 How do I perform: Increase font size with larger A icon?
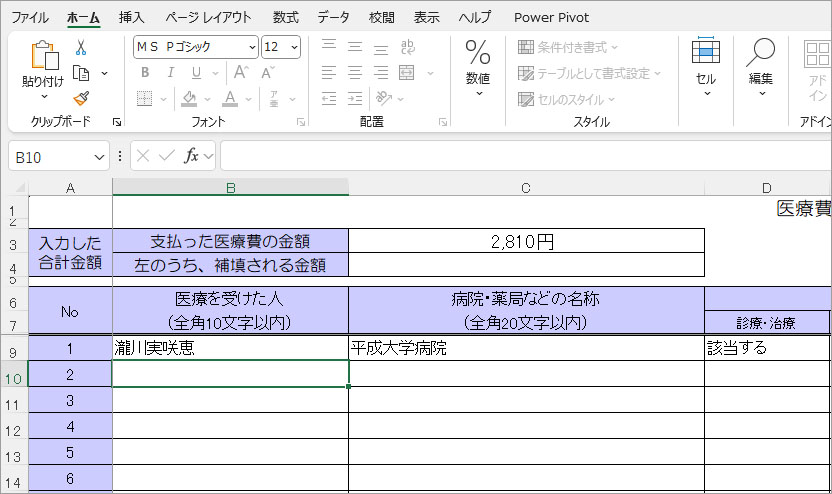pyautogui.click(x=241, y=72)
